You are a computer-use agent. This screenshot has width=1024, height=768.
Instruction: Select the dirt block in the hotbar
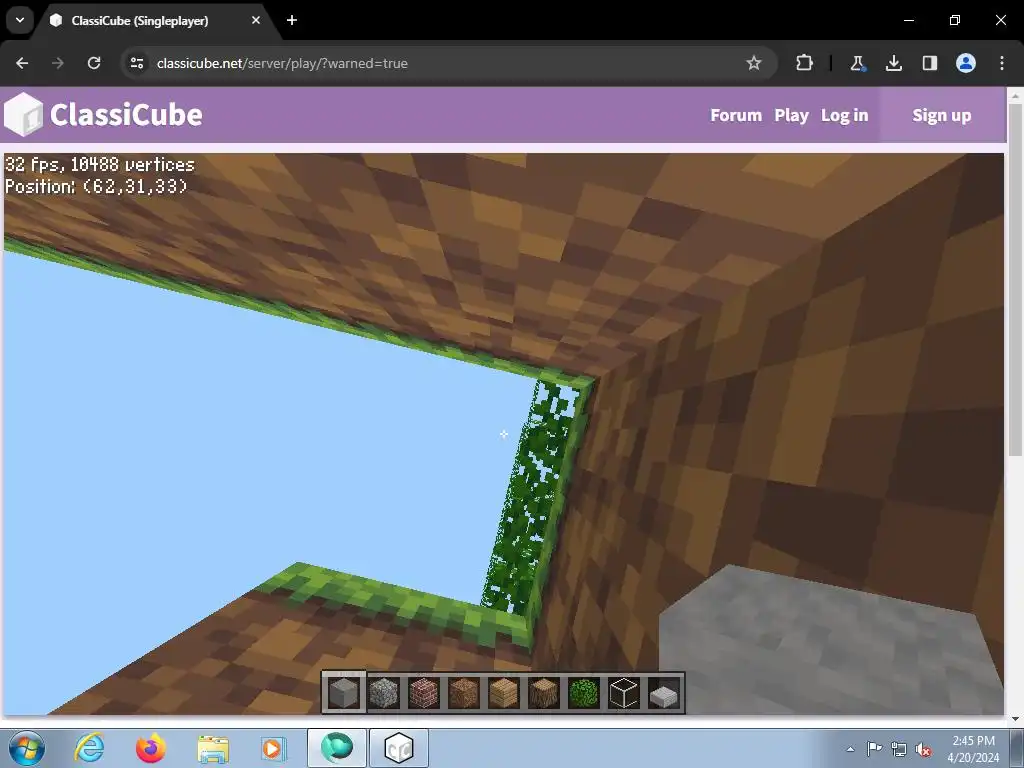(x=464, y=693)
